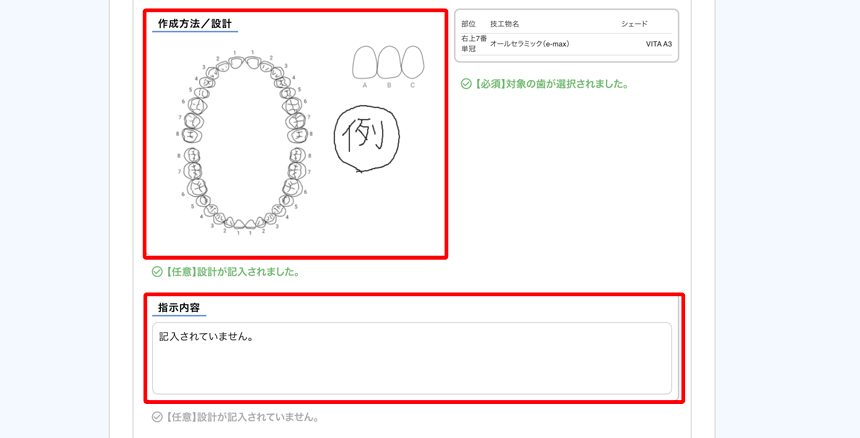Viewport: 860px width, 438px height.
Task: Click the upper number 7 molar on chart's right side
Action: point(297,120)
